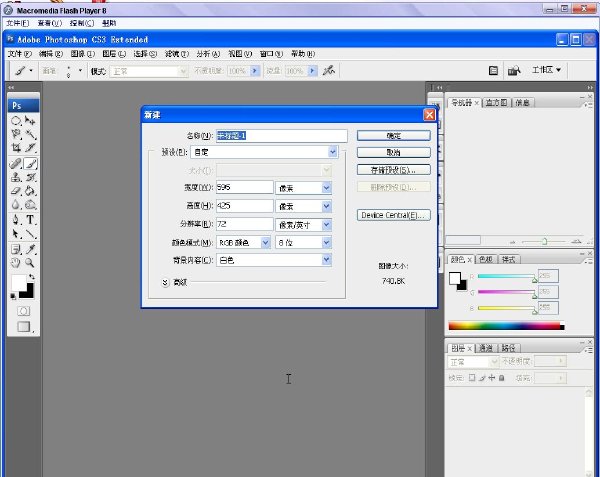Viewport: 600px width, 477px height.
Task: Click the Cancel button in New dialog
Action: (x=393, y=152)
